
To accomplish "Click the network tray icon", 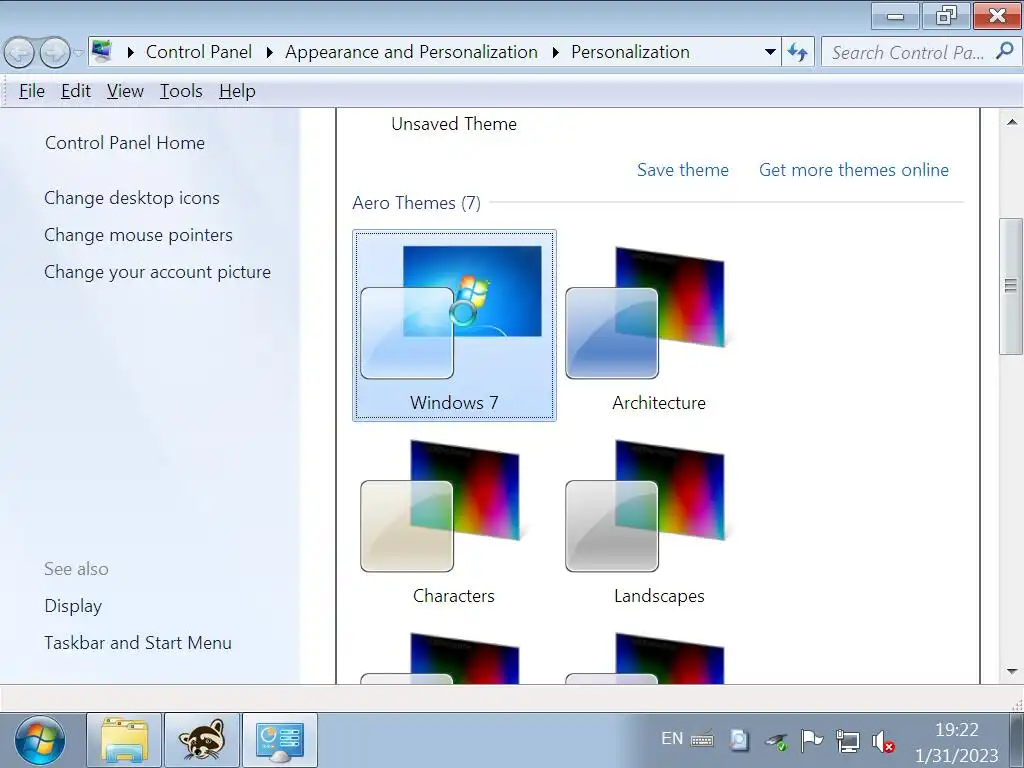I will pyautogui.click(x=848, y=741).
